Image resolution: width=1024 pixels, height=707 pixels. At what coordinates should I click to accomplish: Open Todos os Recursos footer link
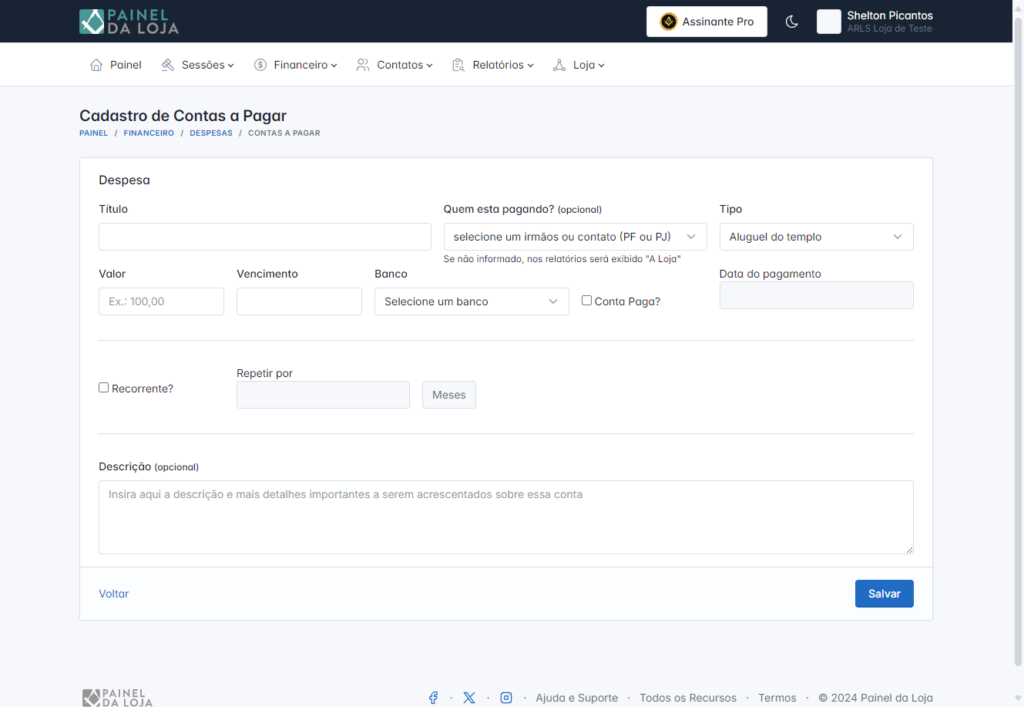coord(688,697)
